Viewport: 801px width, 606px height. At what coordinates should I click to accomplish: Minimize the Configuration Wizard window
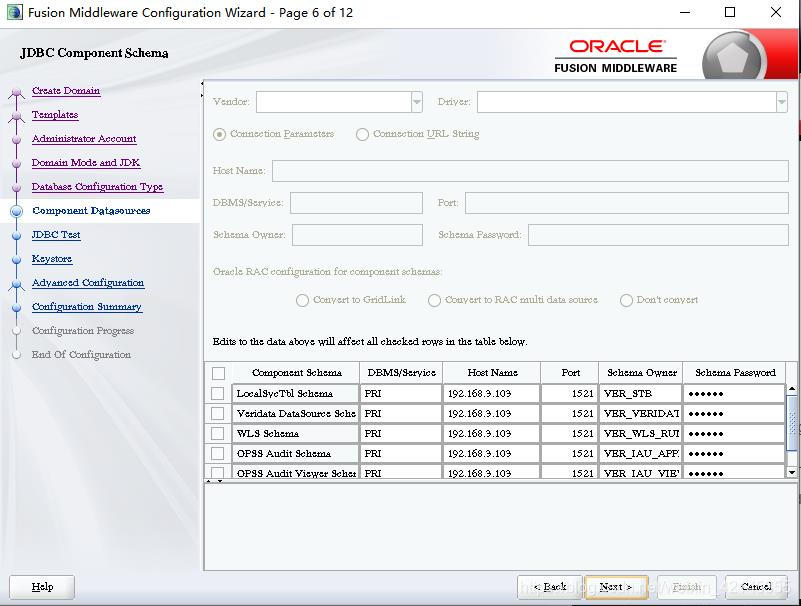(x=685, y=12)
